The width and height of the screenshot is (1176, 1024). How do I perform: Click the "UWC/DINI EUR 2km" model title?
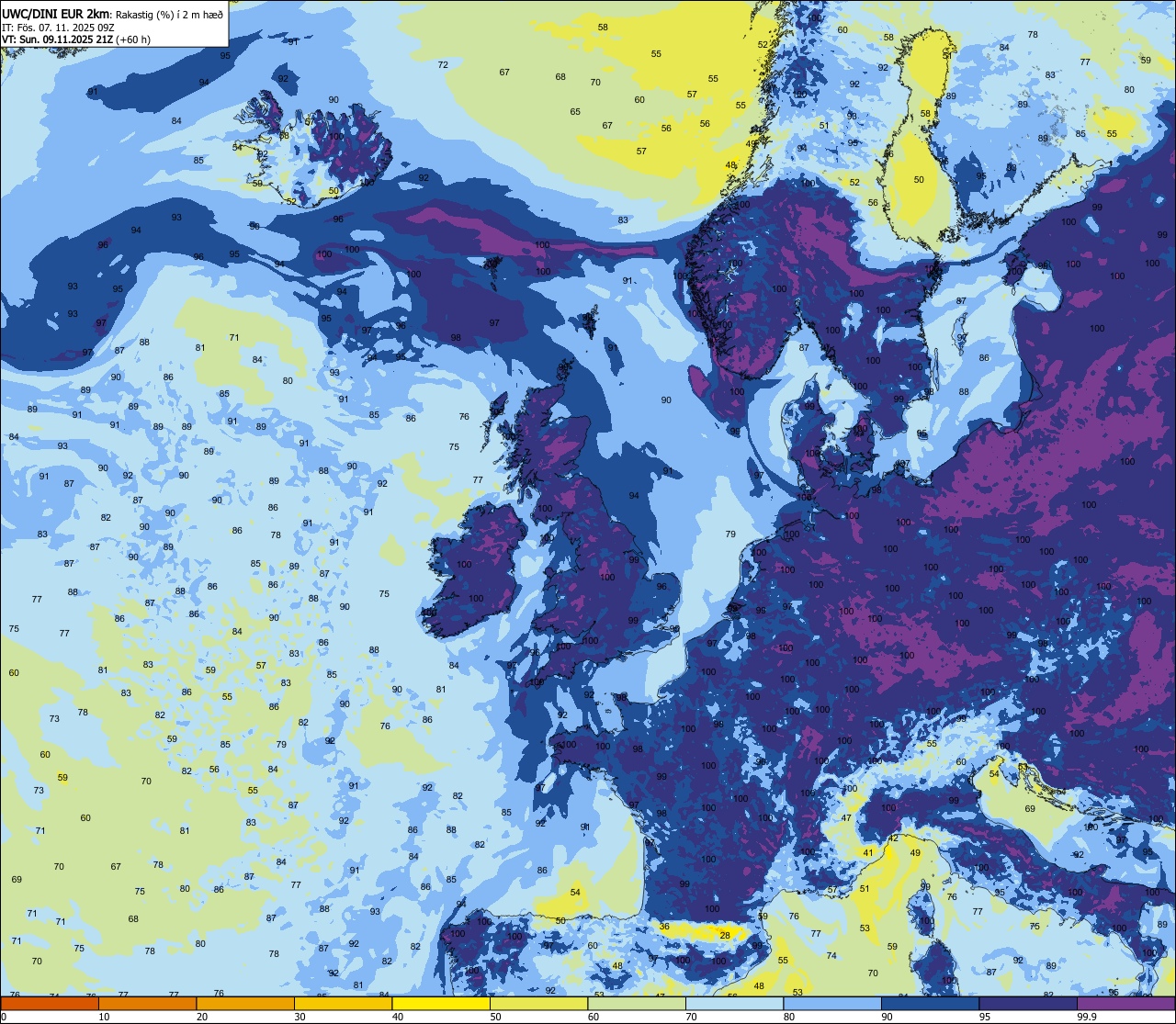(x=55, y=13)
